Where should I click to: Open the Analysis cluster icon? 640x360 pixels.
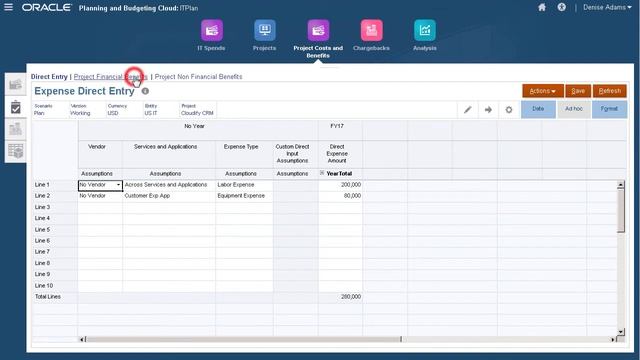(424, 30)
